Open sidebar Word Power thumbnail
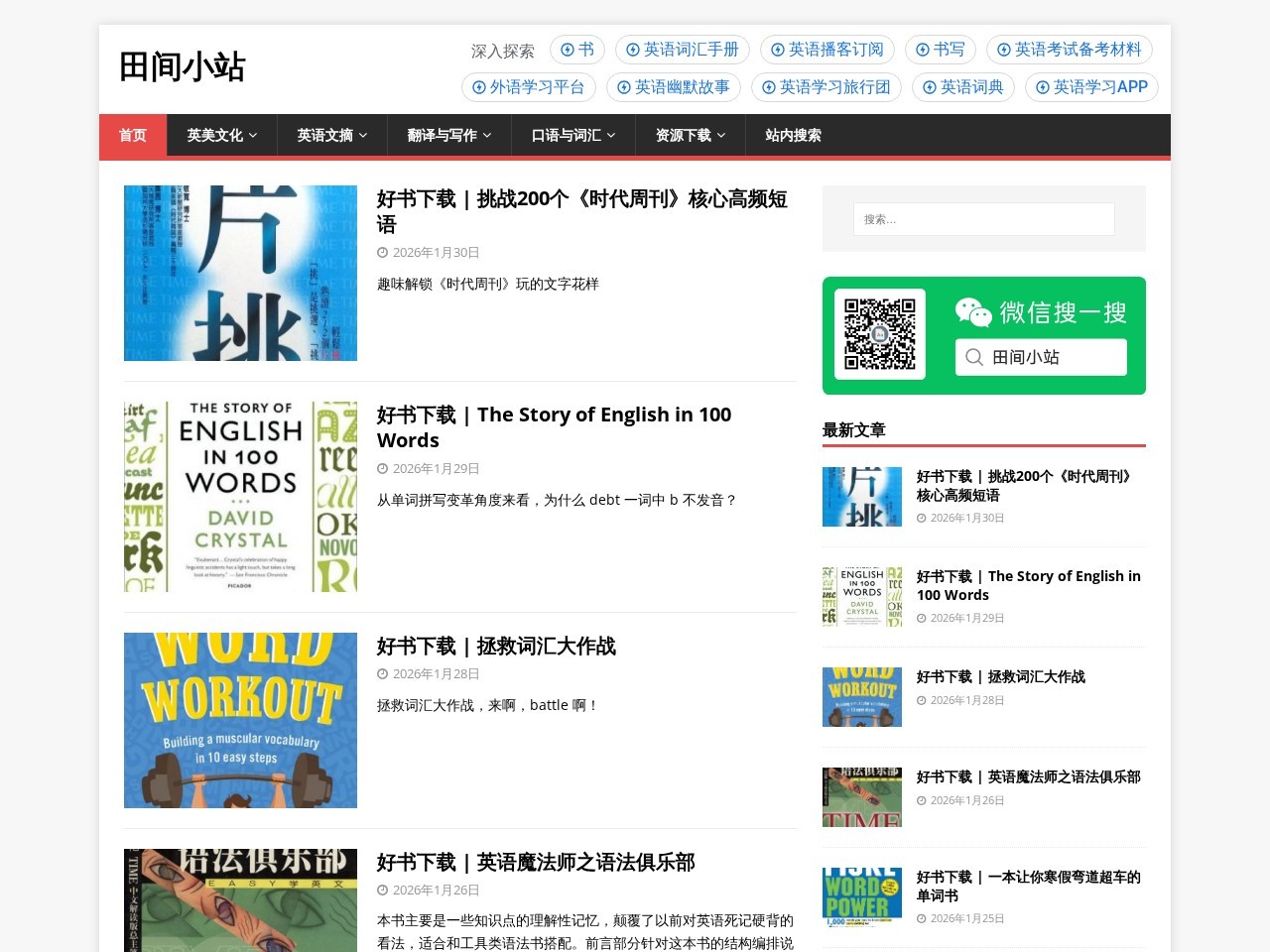 click(861, 896)
